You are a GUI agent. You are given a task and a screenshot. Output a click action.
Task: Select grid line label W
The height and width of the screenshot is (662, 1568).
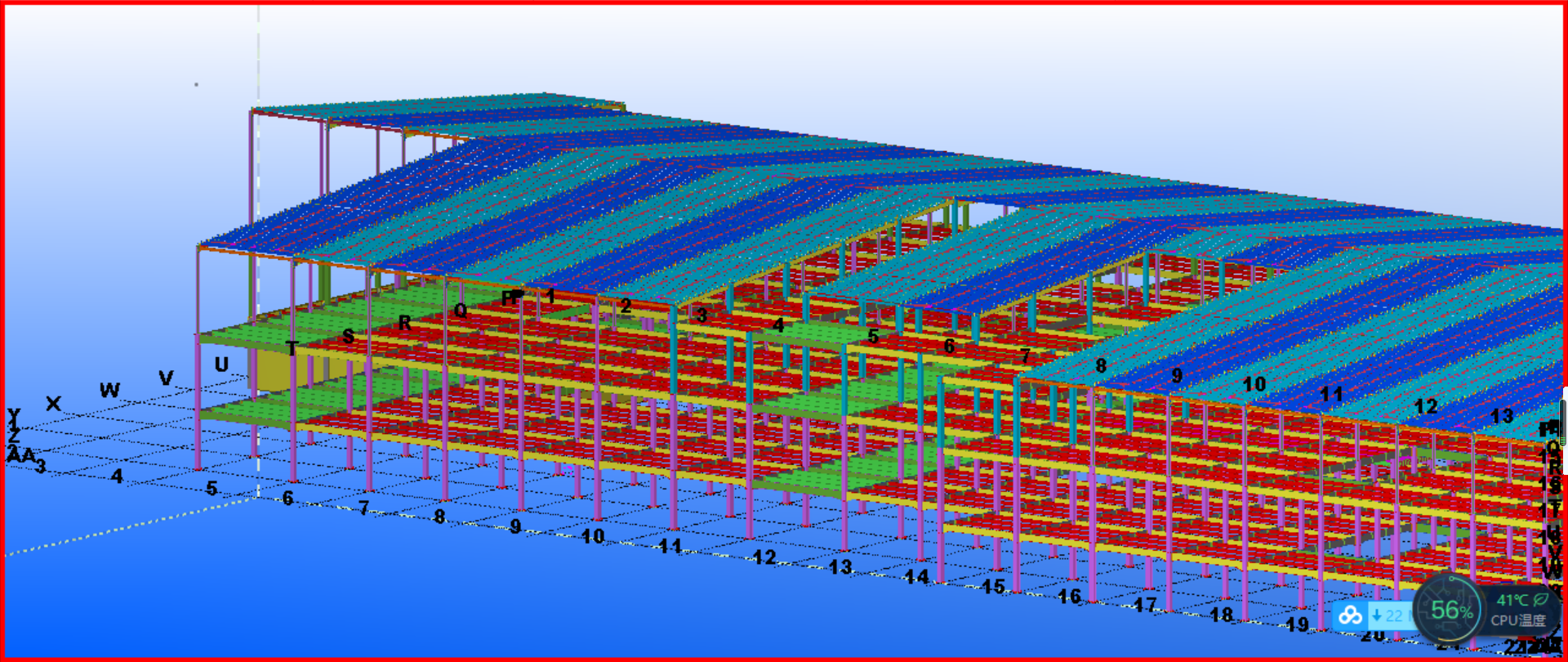click(x=109, y=390)
